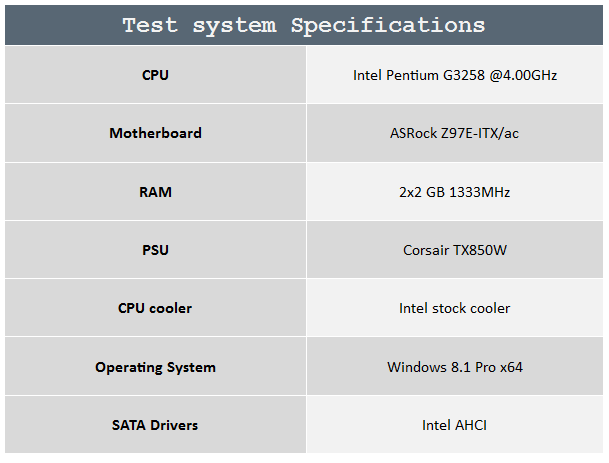Click the word system in the title

point(234,26)
